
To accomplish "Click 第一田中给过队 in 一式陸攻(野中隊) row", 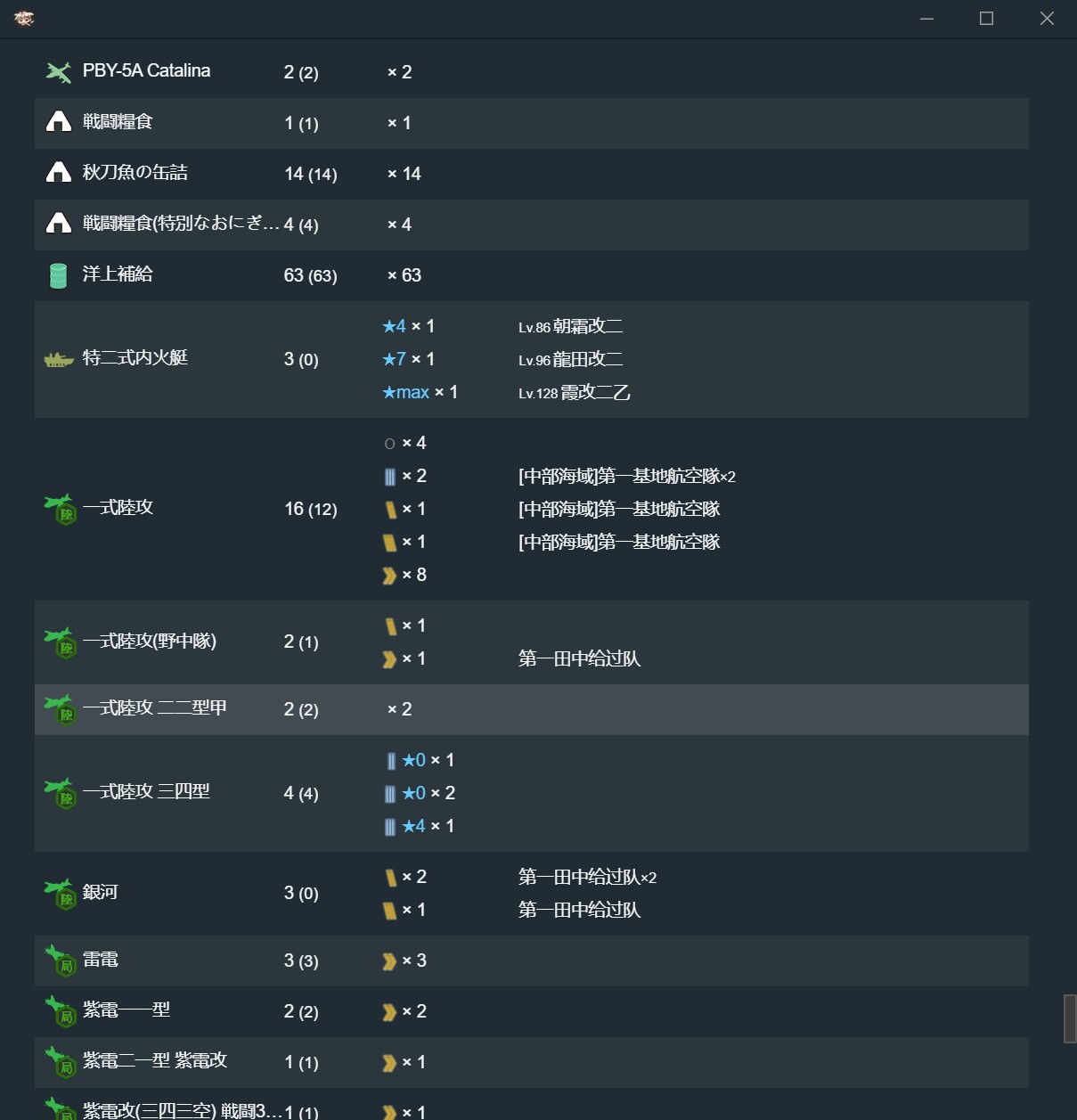I will (580, 659).
